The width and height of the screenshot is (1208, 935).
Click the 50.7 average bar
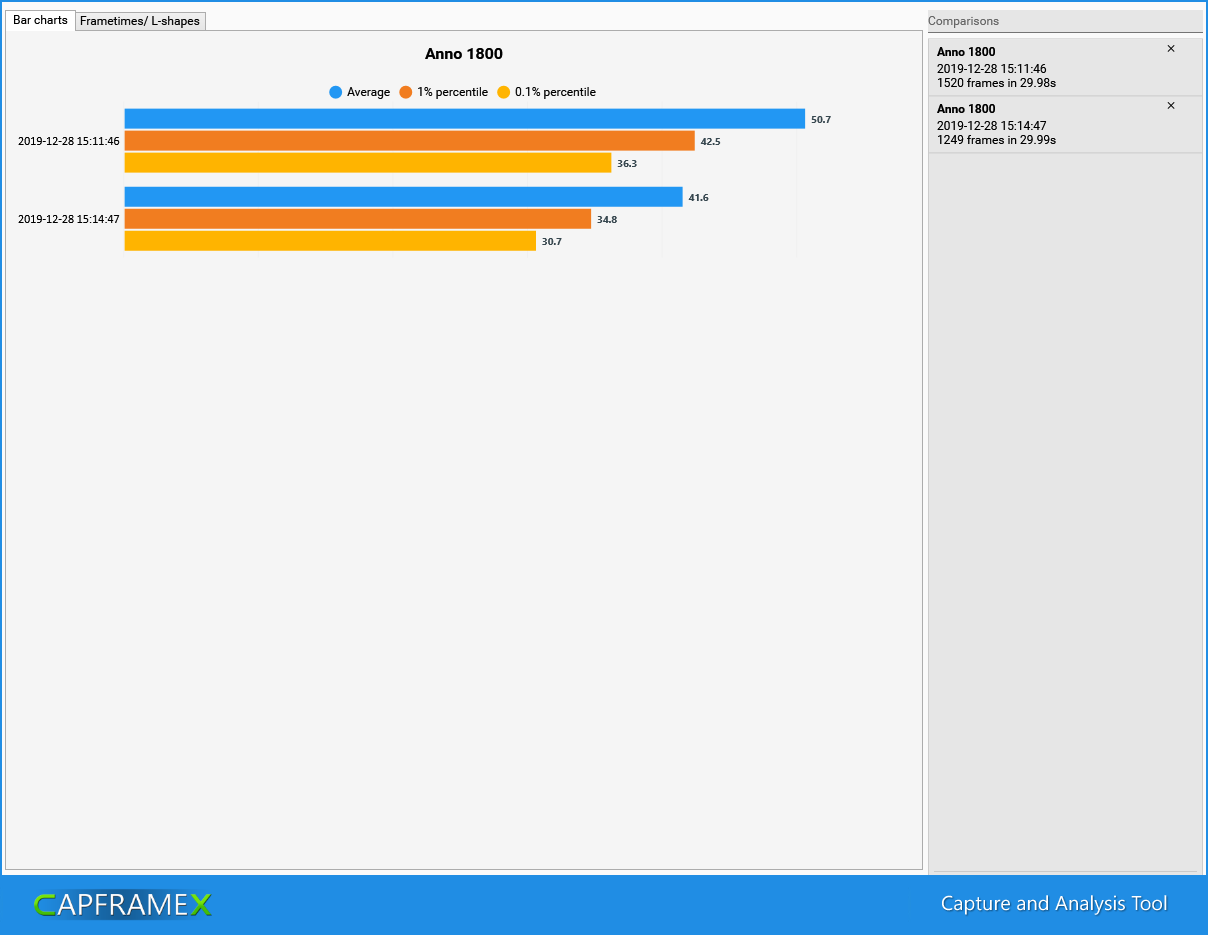tap(465, 119)
